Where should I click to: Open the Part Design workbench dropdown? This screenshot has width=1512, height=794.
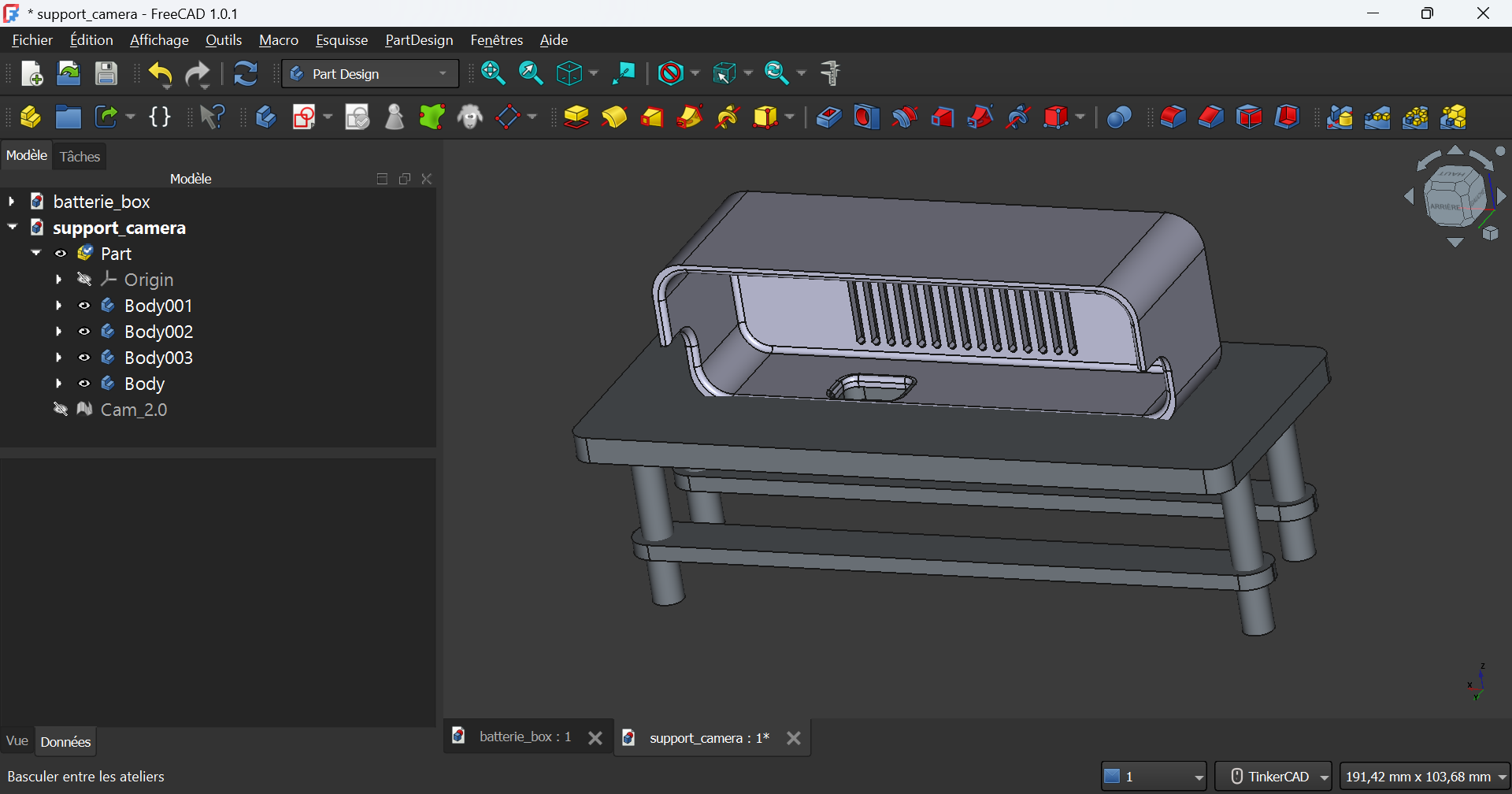pos(370,74)
